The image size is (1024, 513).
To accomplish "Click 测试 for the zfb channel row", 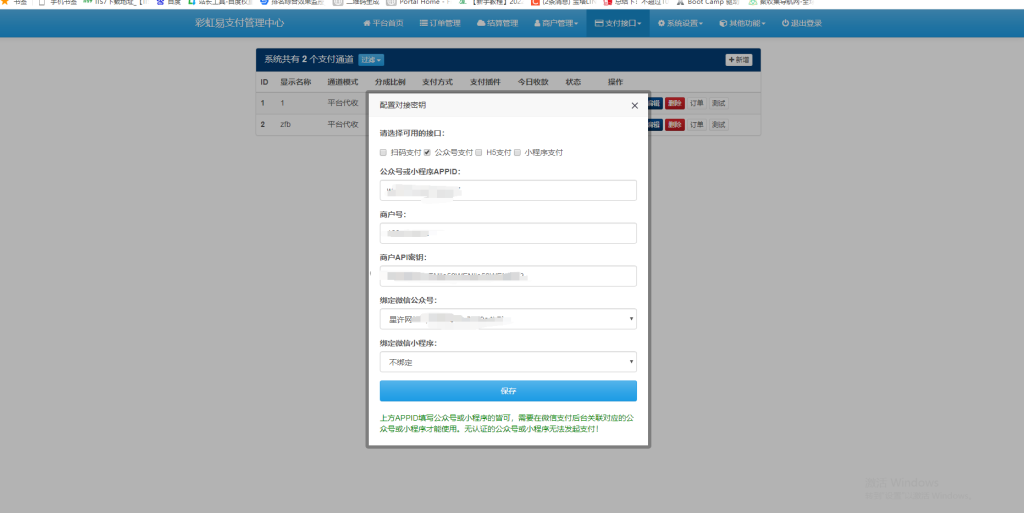I will point(718,125).
